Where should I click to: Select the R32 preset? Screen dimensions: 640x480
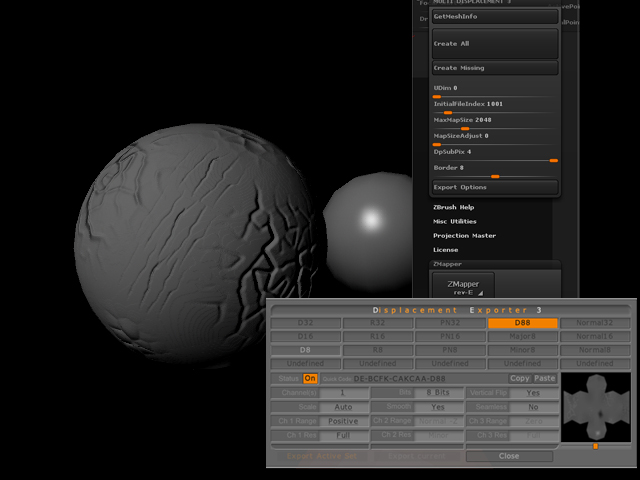coord(378,323)
